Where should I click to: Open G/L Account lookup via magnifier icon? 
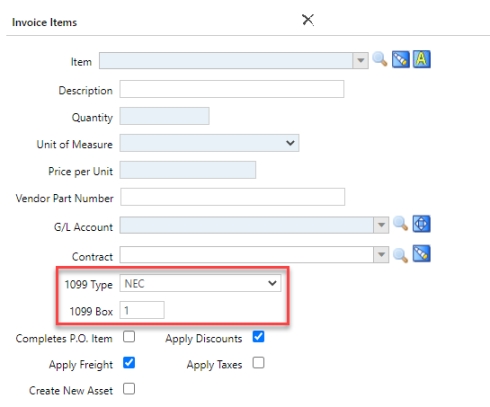pyautogui.click(x=400, y=224)
